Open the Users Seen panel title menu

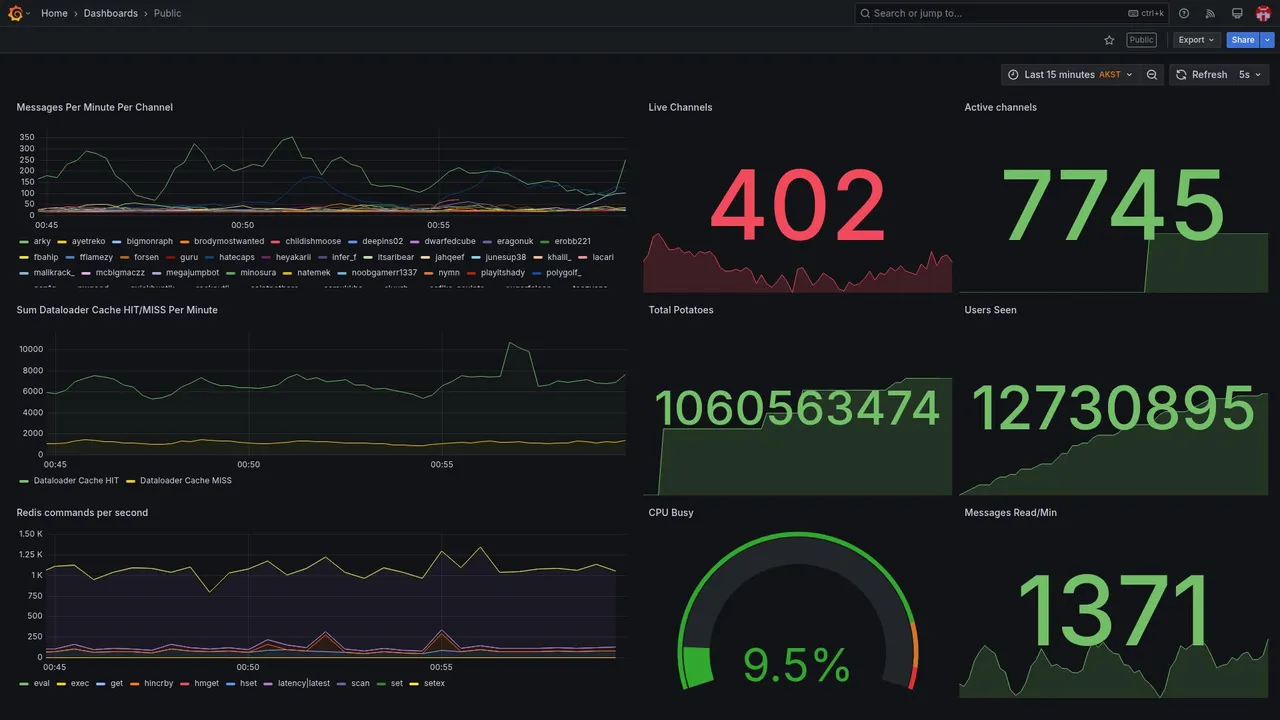pos(990,310)
